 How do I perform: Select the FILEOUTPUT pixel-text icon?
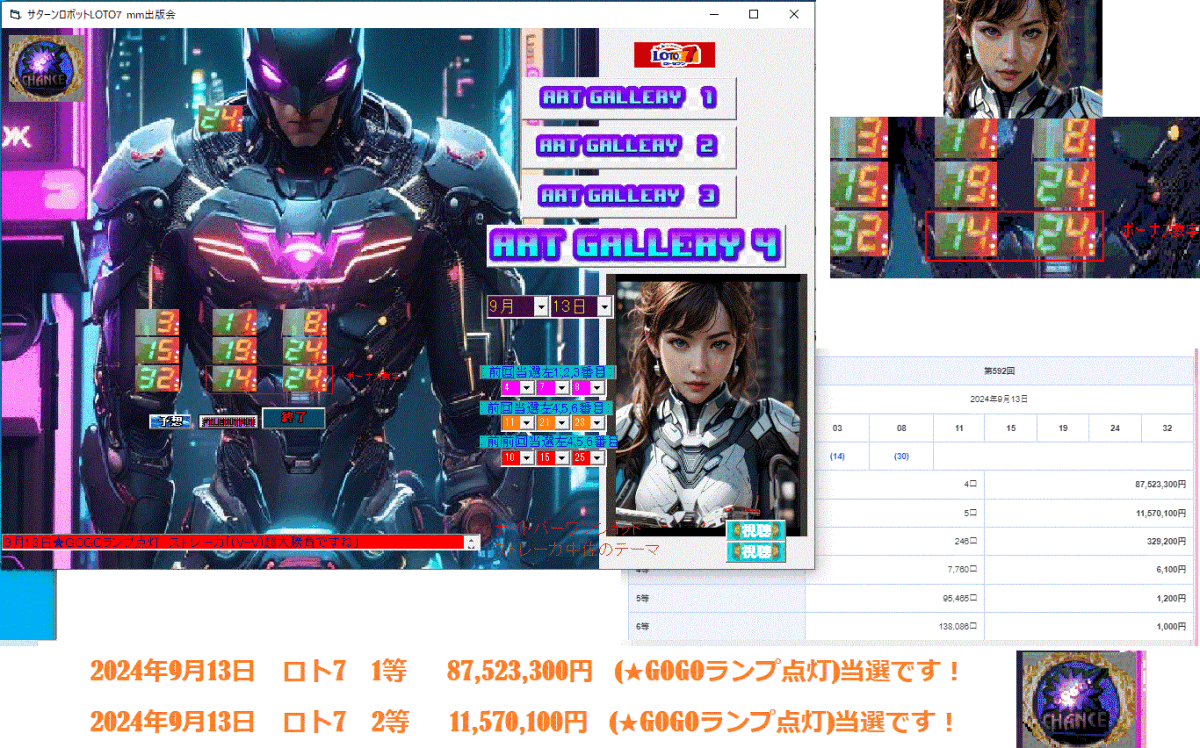pos(228,421)
